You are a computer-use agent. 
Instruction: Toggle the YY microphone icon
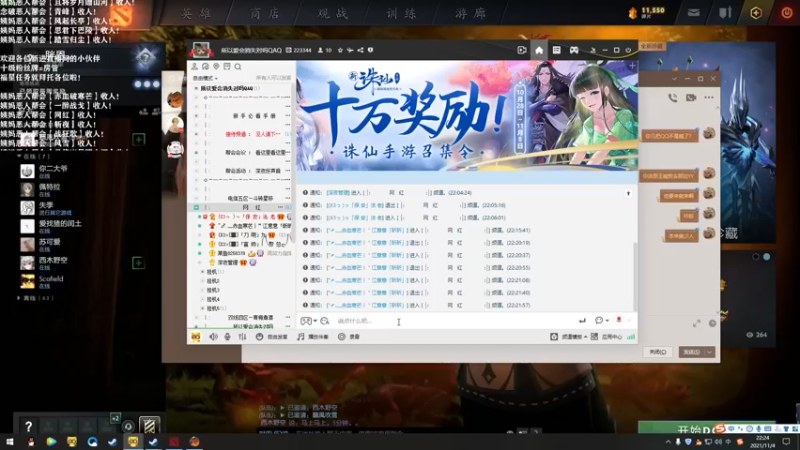coord(228,337)
